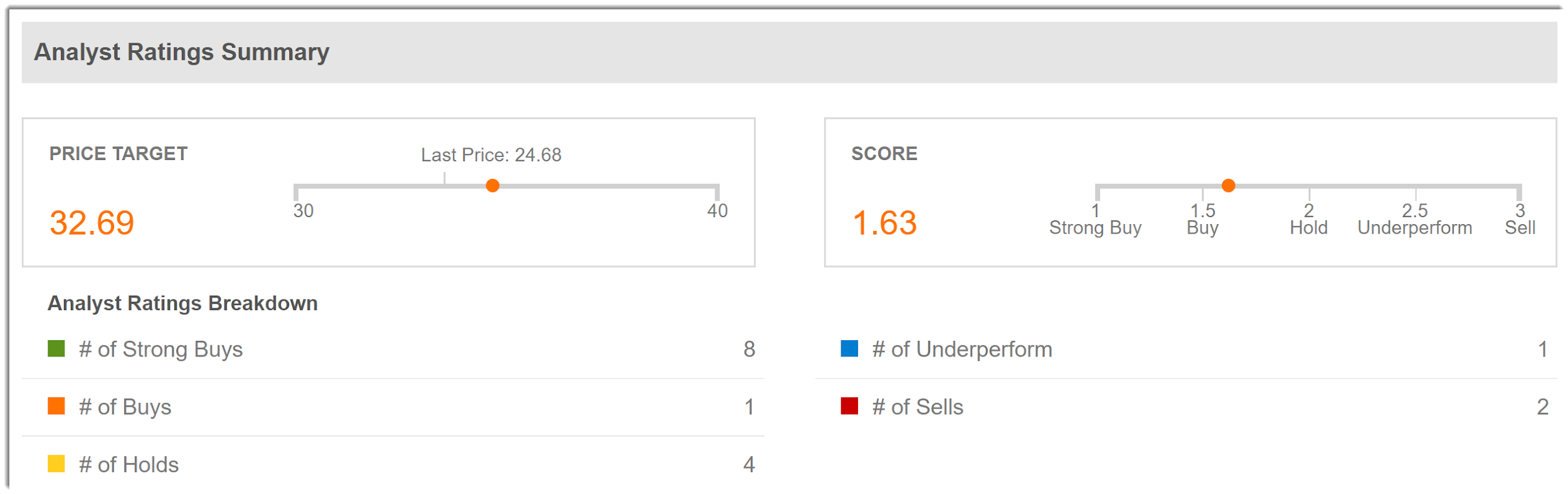
Task: Click the 'Underperform' label on score scale
Action: (x=1415, y=228)
